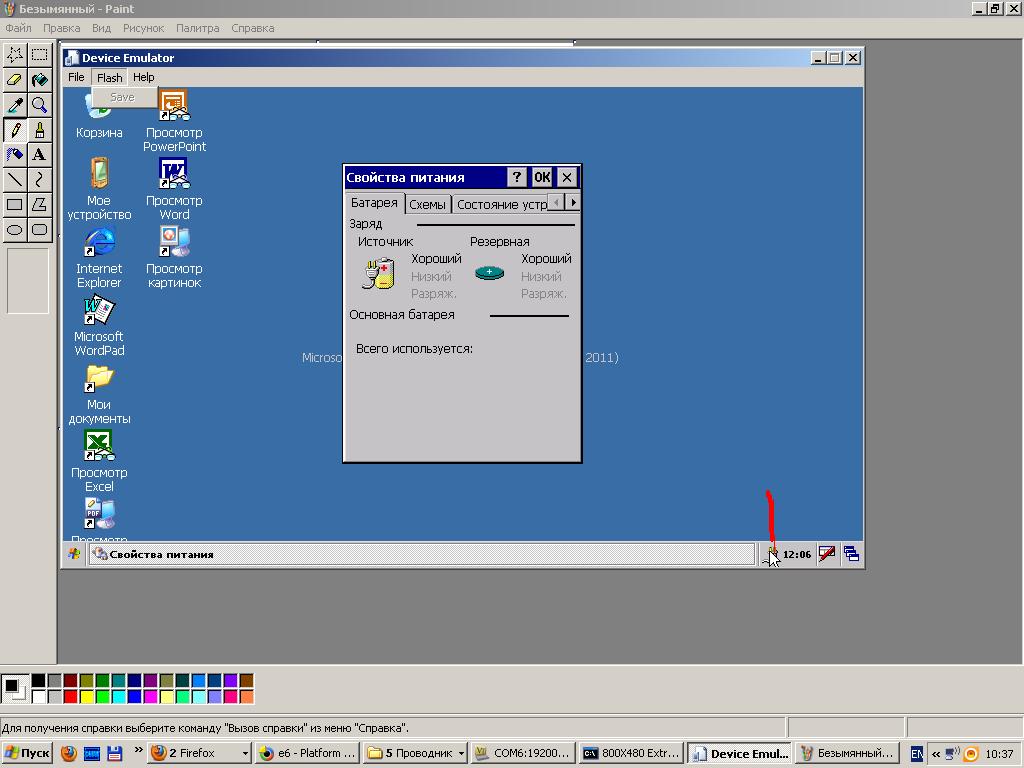Expand the Проводник taskbar group dropdown
The image size is (1024, 768).
461,753
